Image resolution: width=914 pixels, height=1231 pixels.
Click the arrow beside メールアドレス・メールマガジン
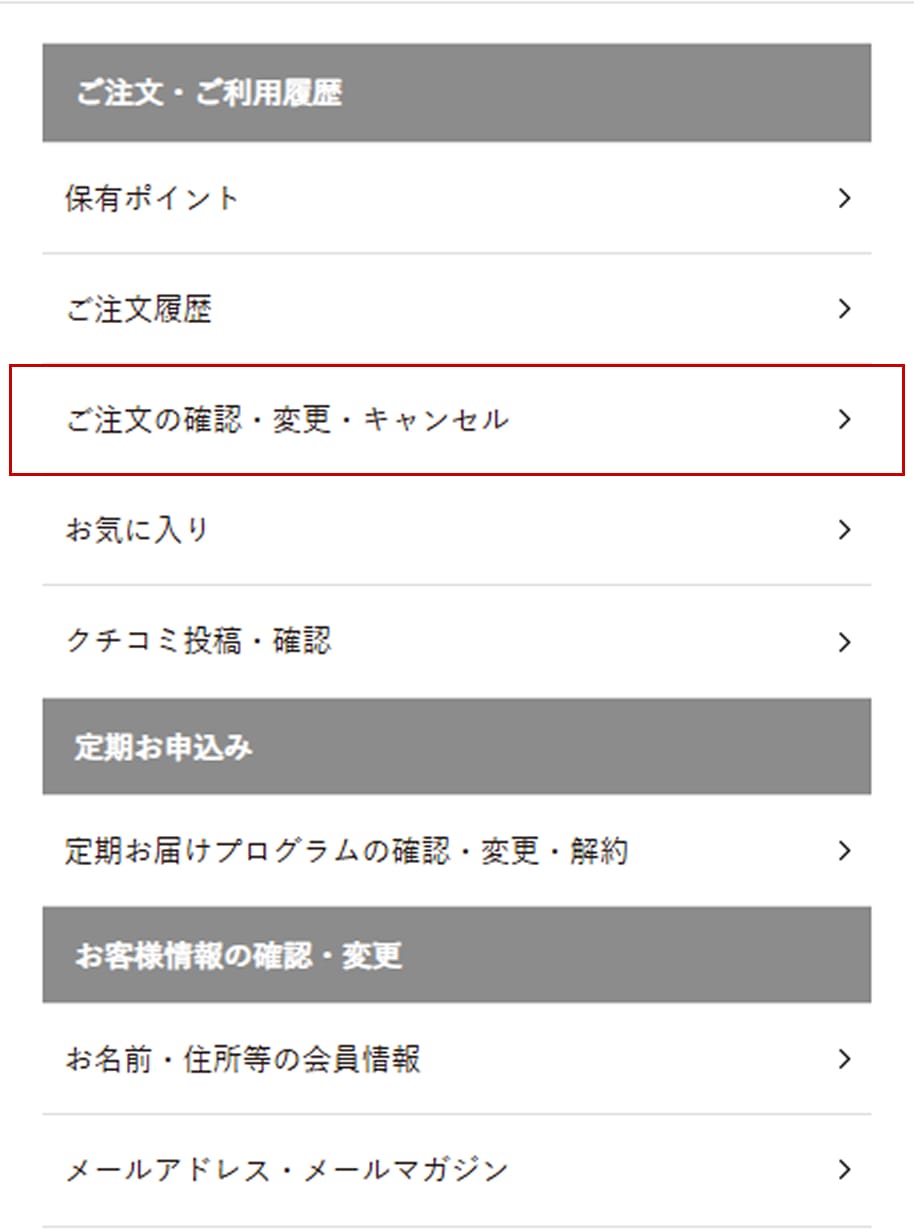[845, 1169]
